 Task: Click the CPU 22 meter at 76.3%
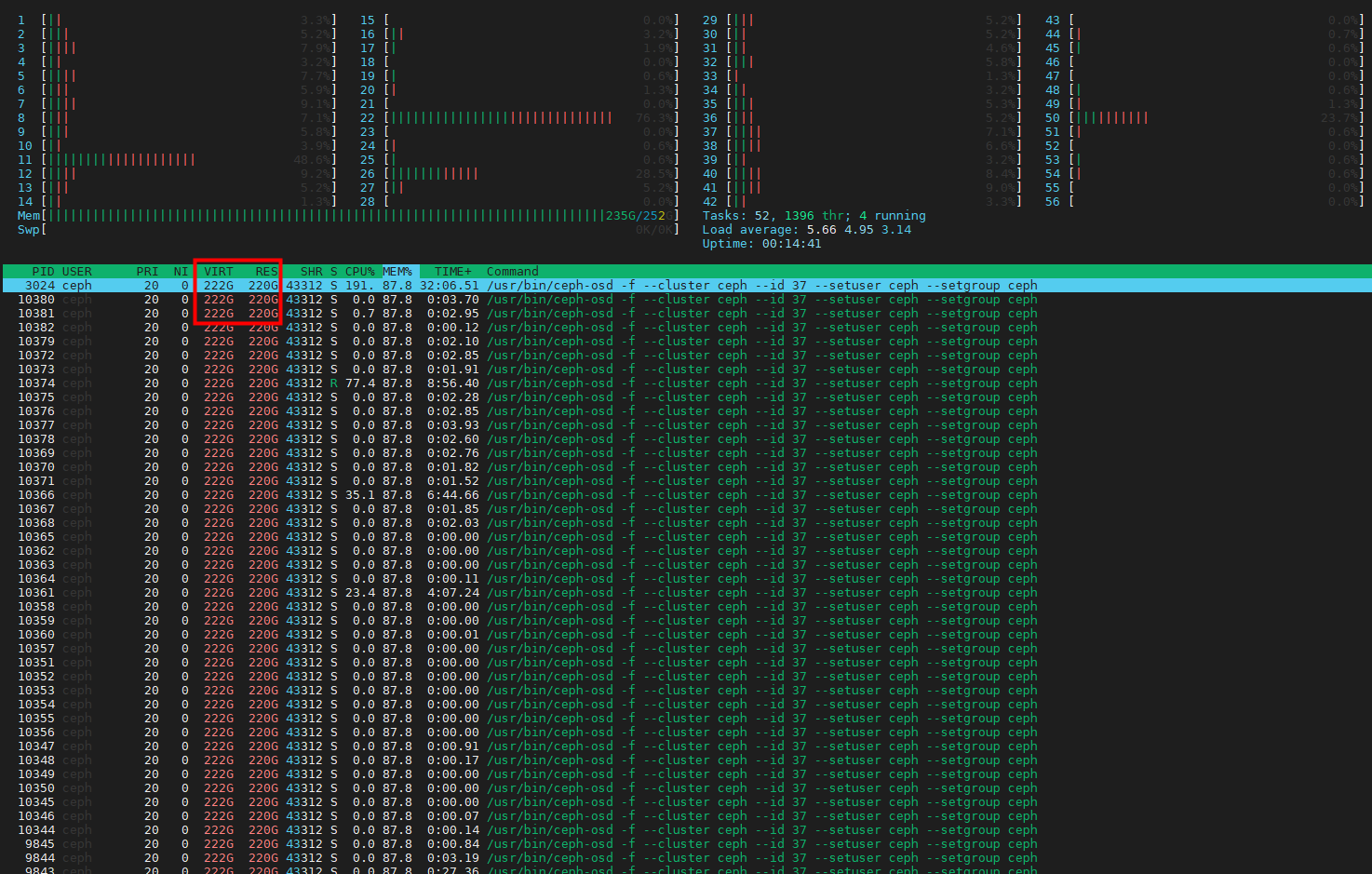pos(519,118)
